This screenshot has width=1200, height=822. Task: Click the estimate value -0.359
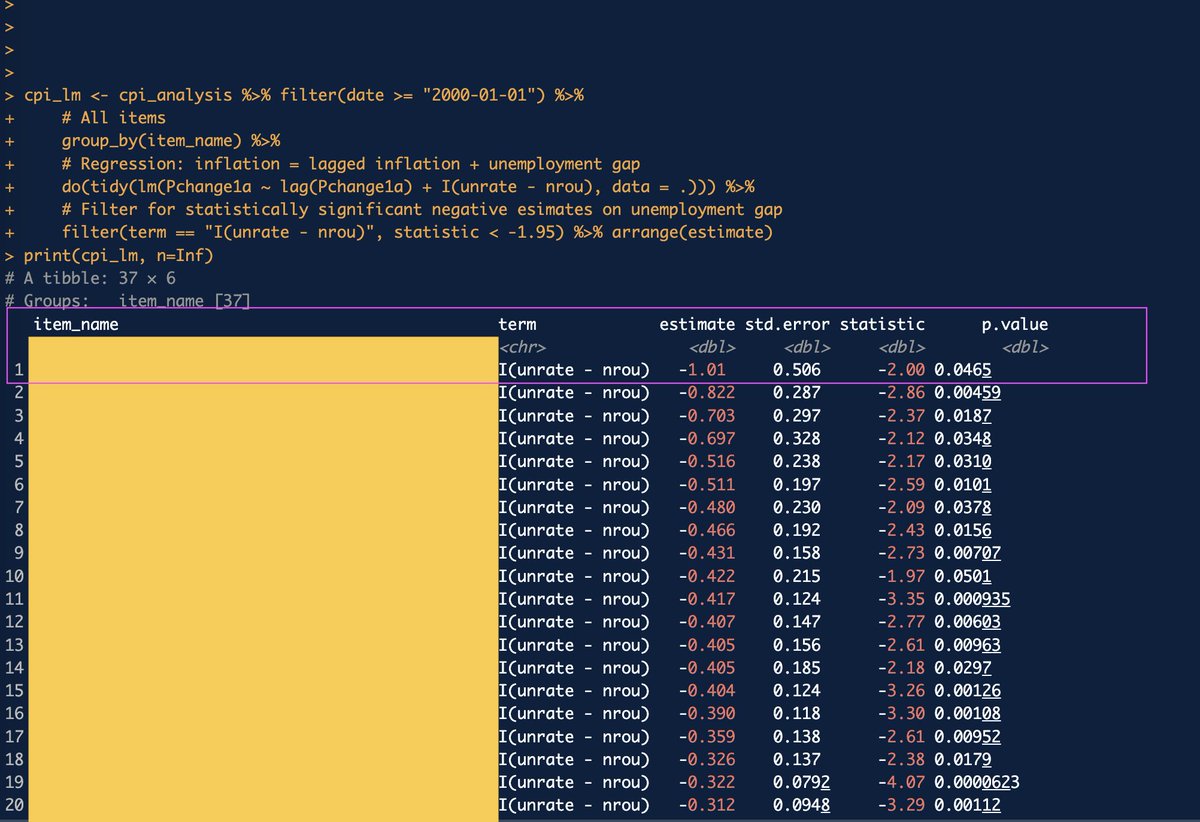707,737
